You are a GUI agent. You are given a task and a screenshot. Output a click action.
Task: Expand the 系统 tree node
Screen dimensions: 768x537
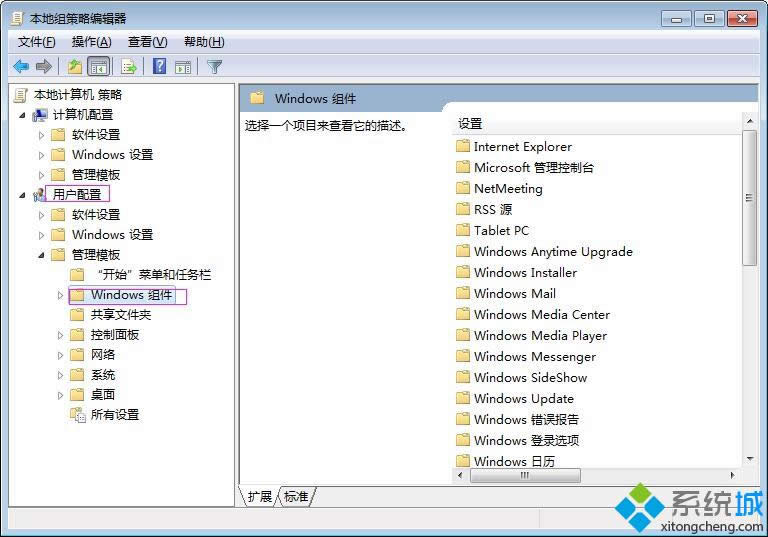60,375
